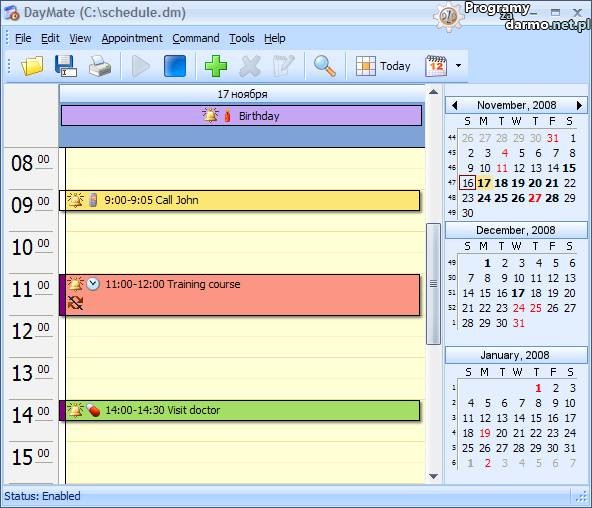
Task: Open the Help menu
Action: pyautogui.click(x=274, y=38)
